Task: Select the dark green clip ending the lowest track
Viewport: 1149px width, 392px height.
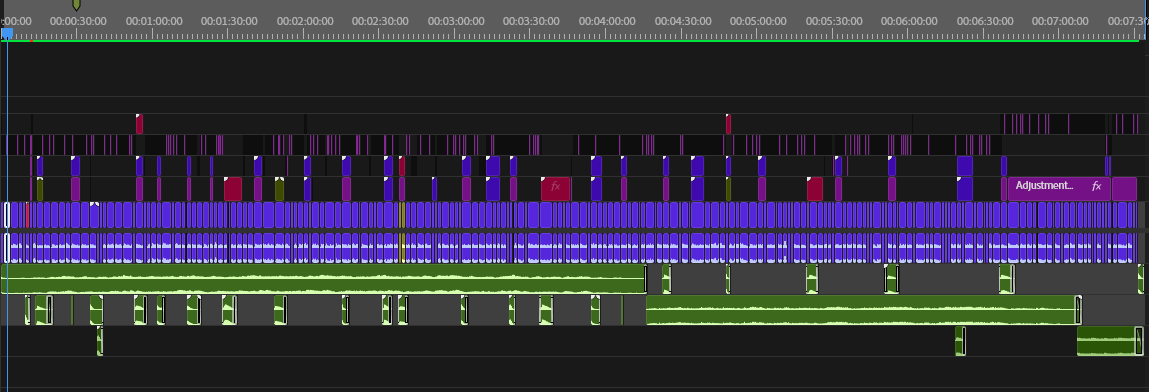Action: pos(1110,341)
